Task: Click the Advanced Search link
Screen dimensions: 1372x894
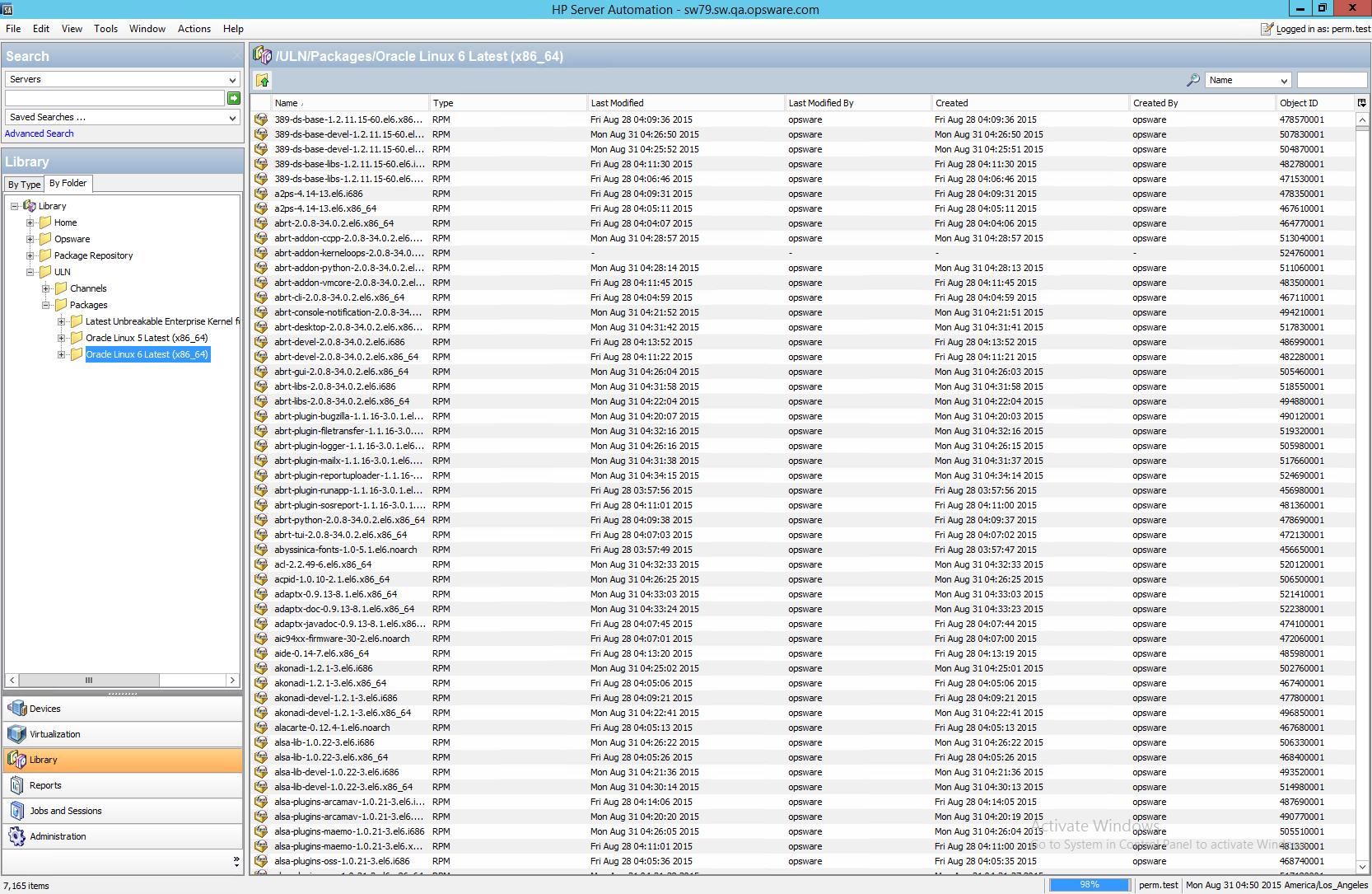Action: (40, 133)
